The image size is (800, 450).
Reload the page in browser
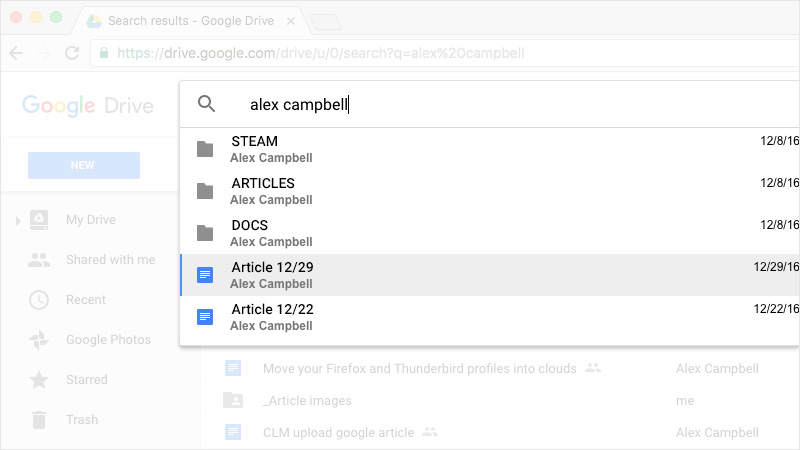[72, 53]
